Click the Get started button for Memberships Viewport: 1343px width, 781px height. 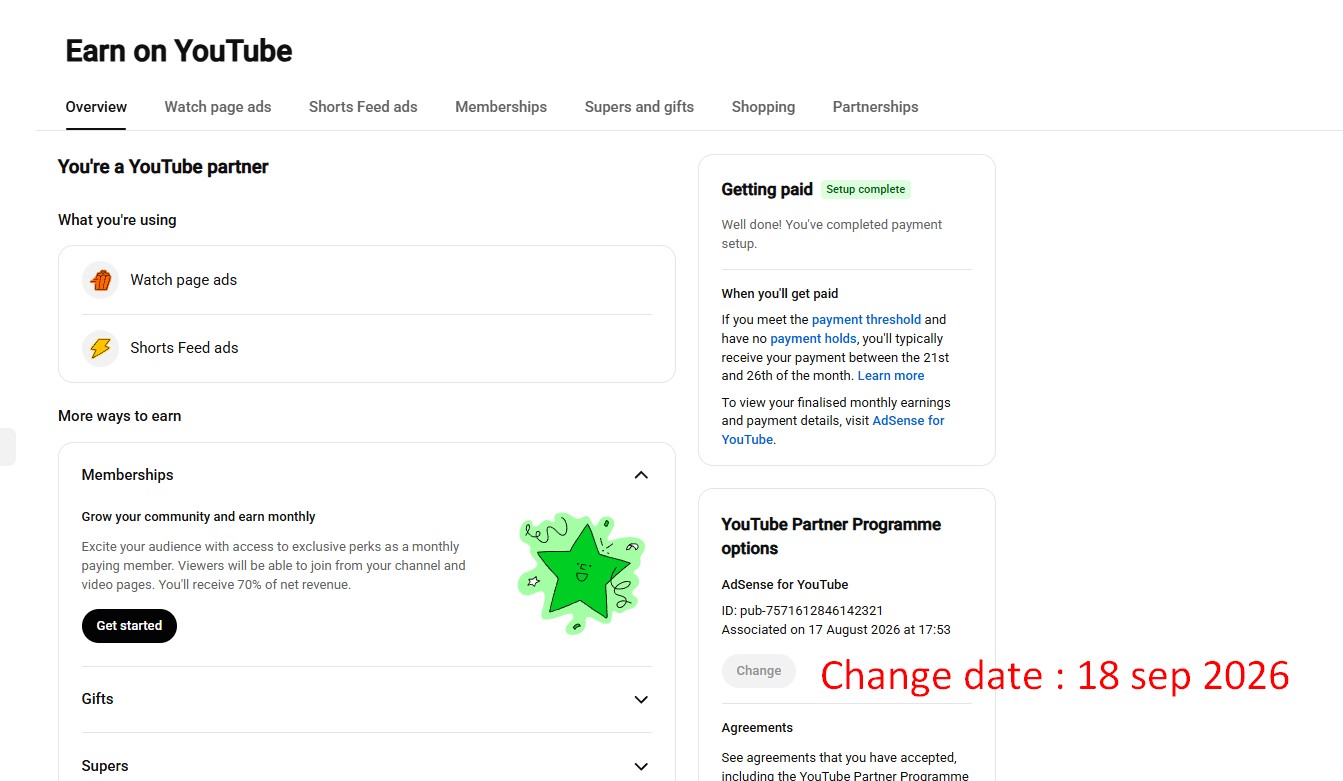pyautogui.click(x=129, y=626)
